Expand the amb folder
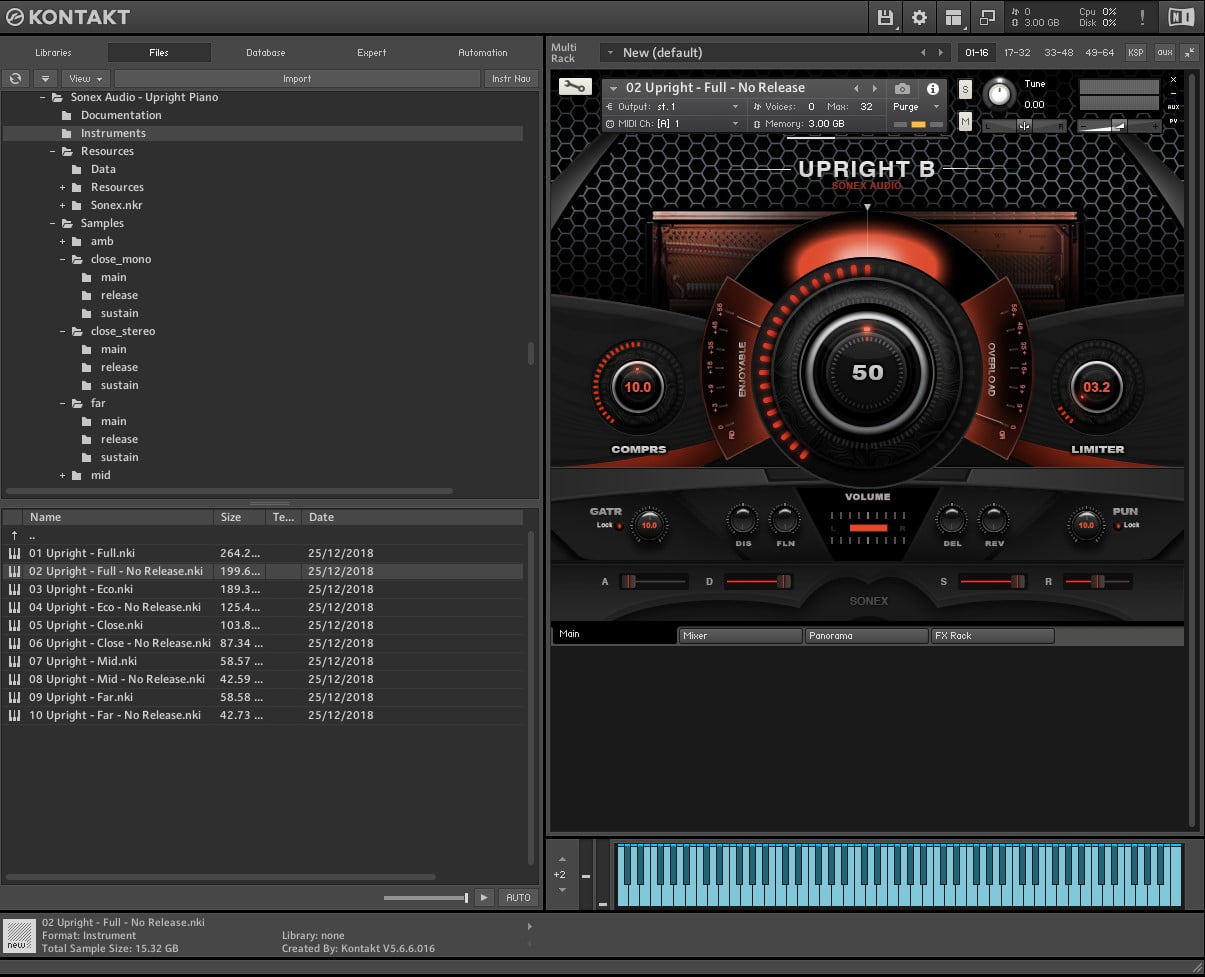The image size is (1205, 977). tap(63, 241)
